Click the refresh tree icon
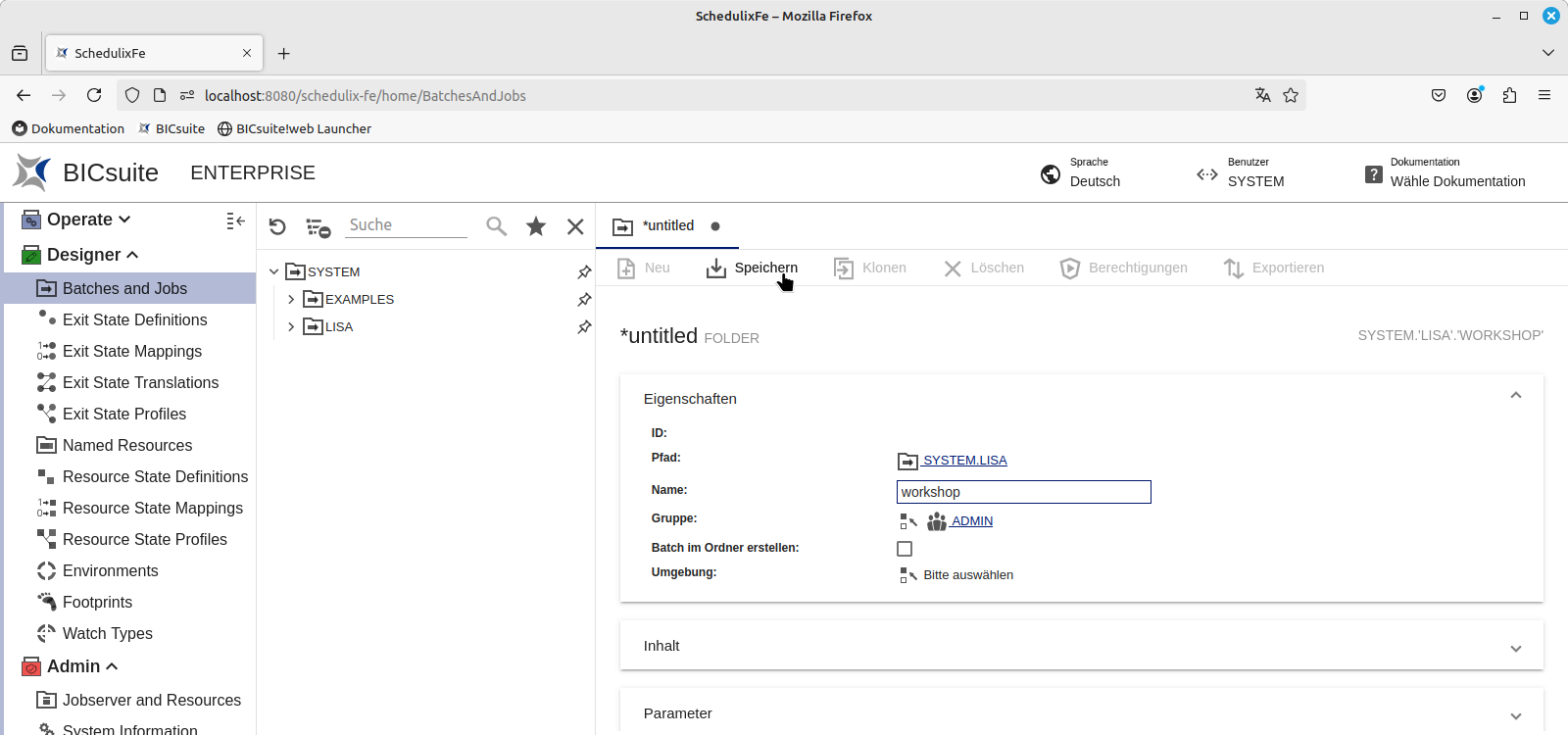Screen dimensions: 1568x735 (x=277, y=226)
